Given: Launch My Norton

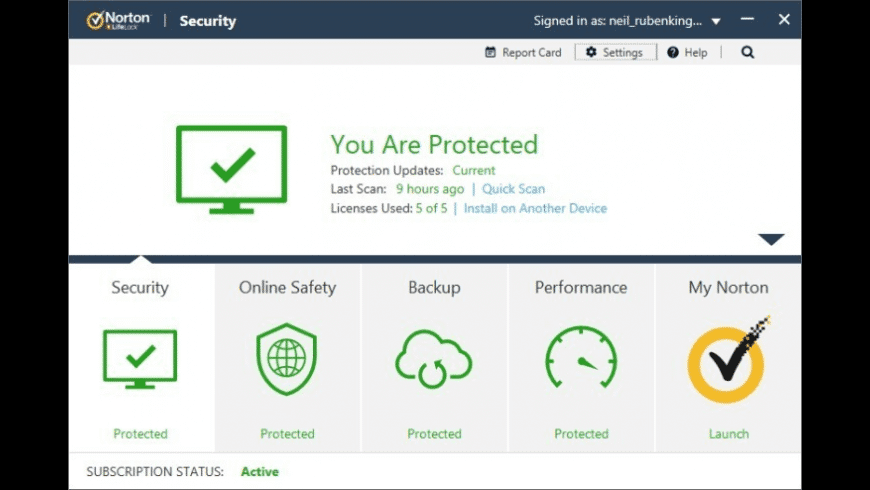Looking at the screenshot, I should tap(728, 434).
